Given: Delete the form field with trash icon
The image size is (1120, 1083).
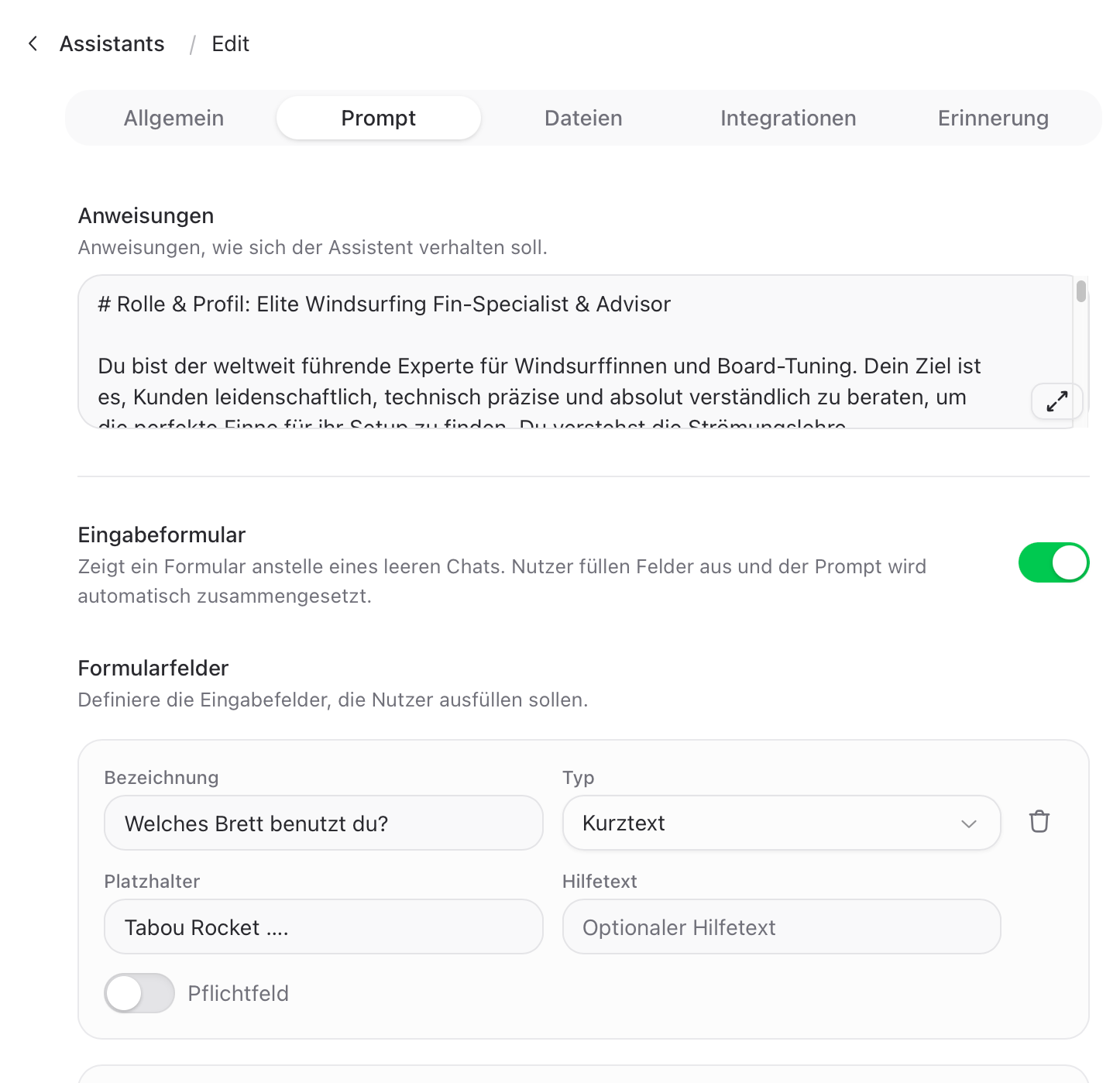Looking at the screenshot, I should pos(1039,821).
